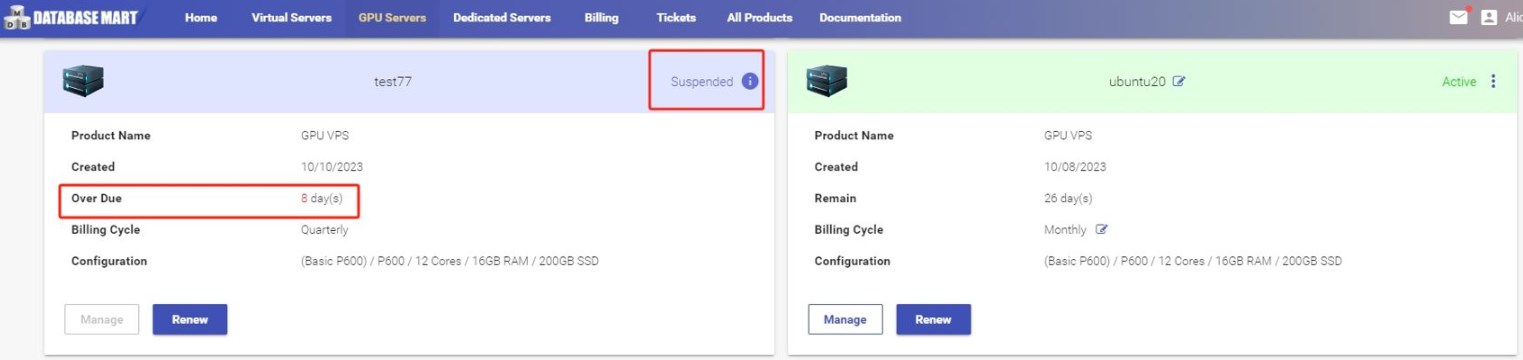Select the GPU Servers tab
This screenshot has width=1523, height=360.
tap(392, 18)
